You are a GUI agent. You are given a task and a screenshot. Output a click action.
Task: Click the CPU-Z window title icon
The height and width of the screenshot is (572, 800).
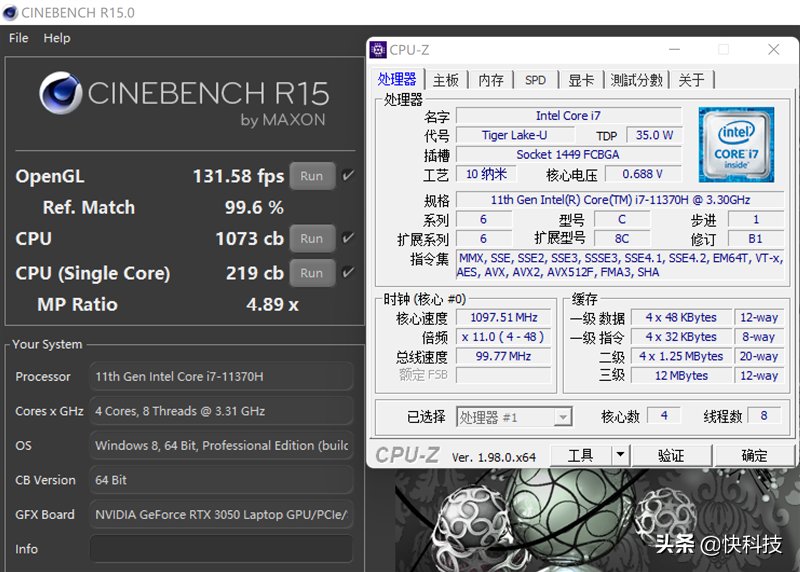pyautogui.click(x=378, y=49)
